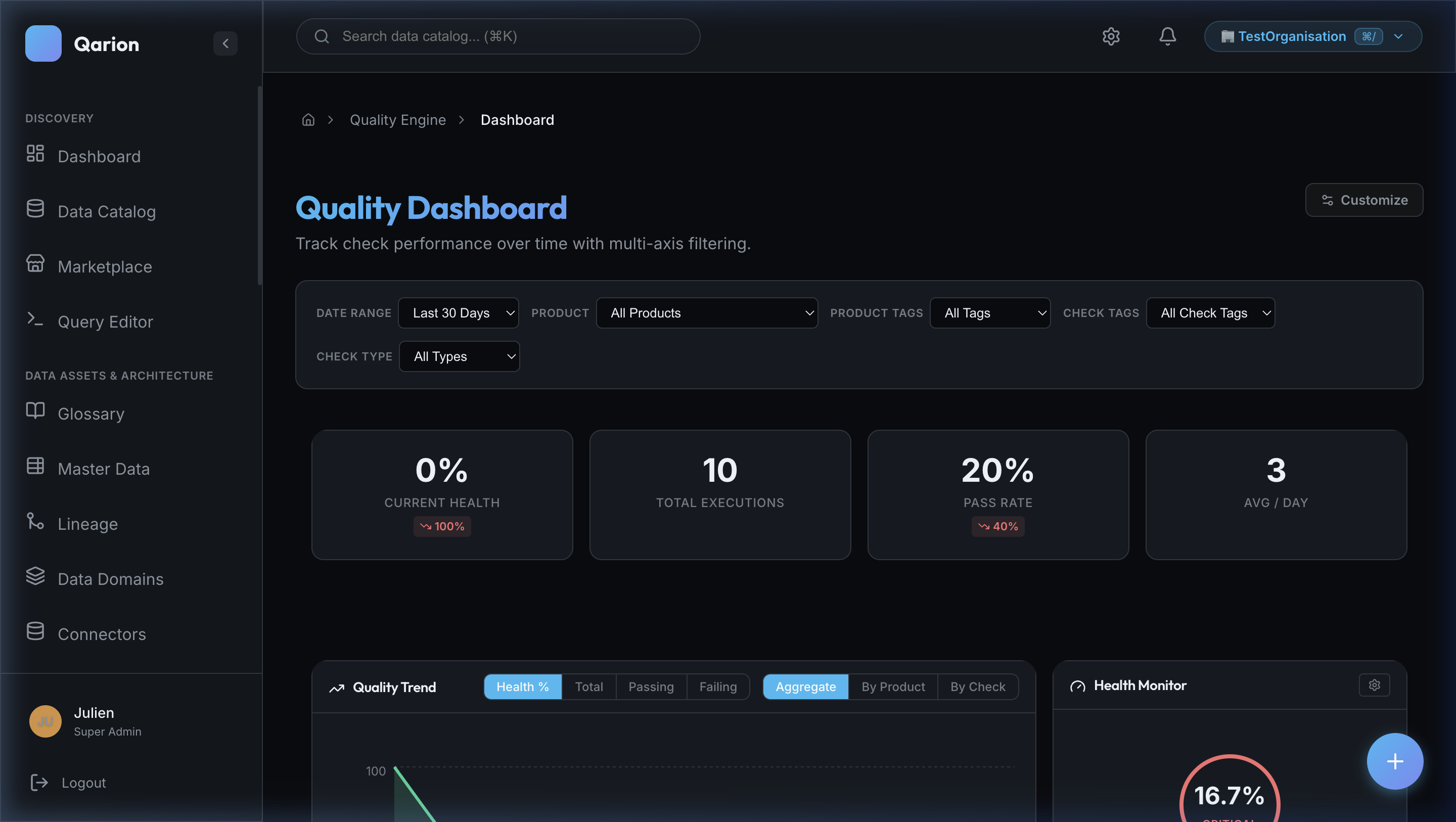The image size is (1456, 822).
Task: Open the Glossary page
Action: coord(91,413)
